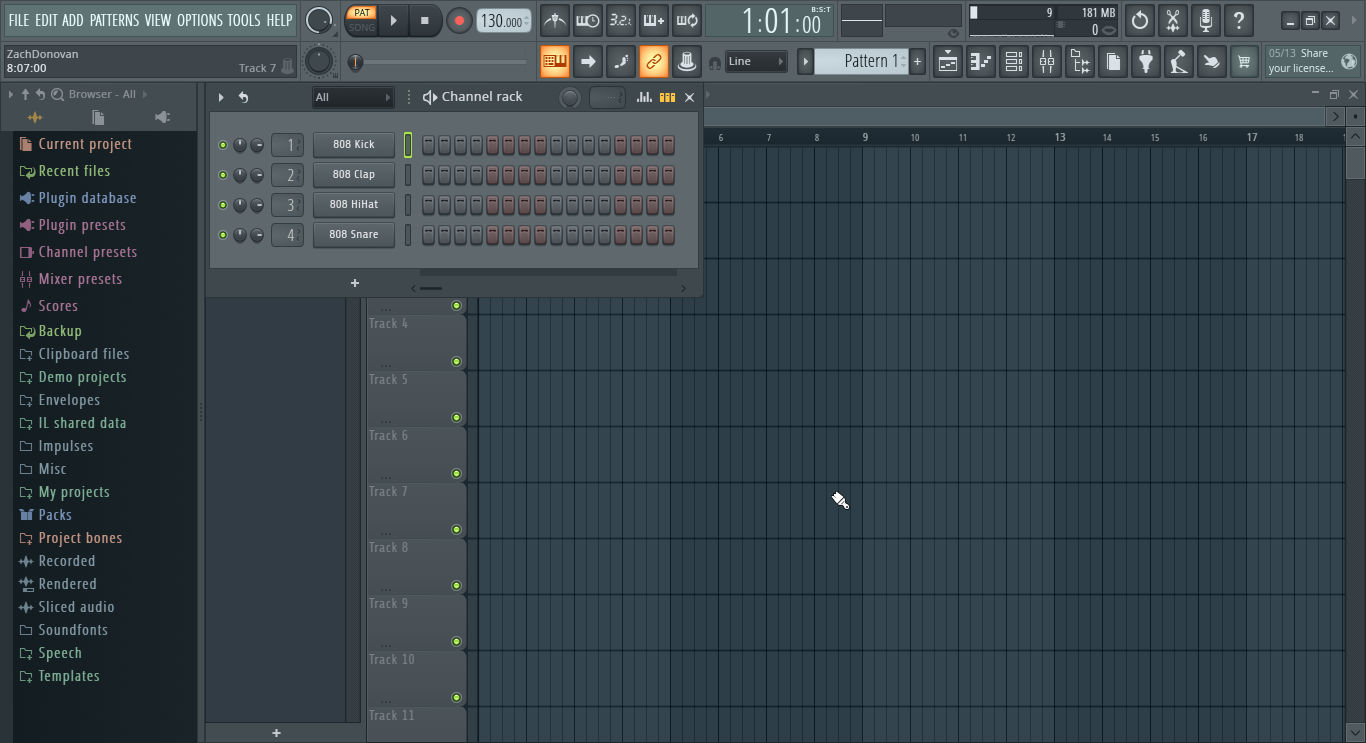Screen dimensions: 1366x743
Task: Toggle the overdub/blend recording button
Action: pyautogui.click(x=653, y=20)
